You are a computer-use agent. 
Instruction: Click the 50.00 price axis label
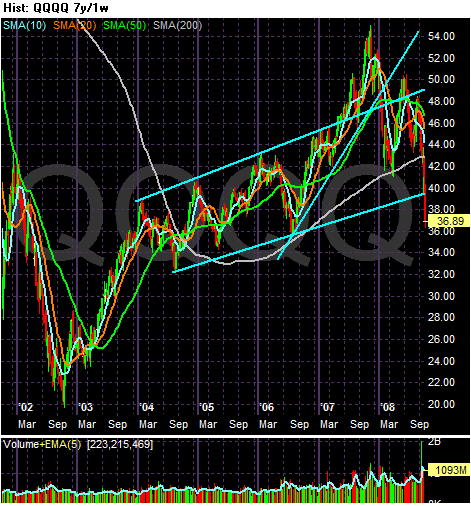point(441,79)
